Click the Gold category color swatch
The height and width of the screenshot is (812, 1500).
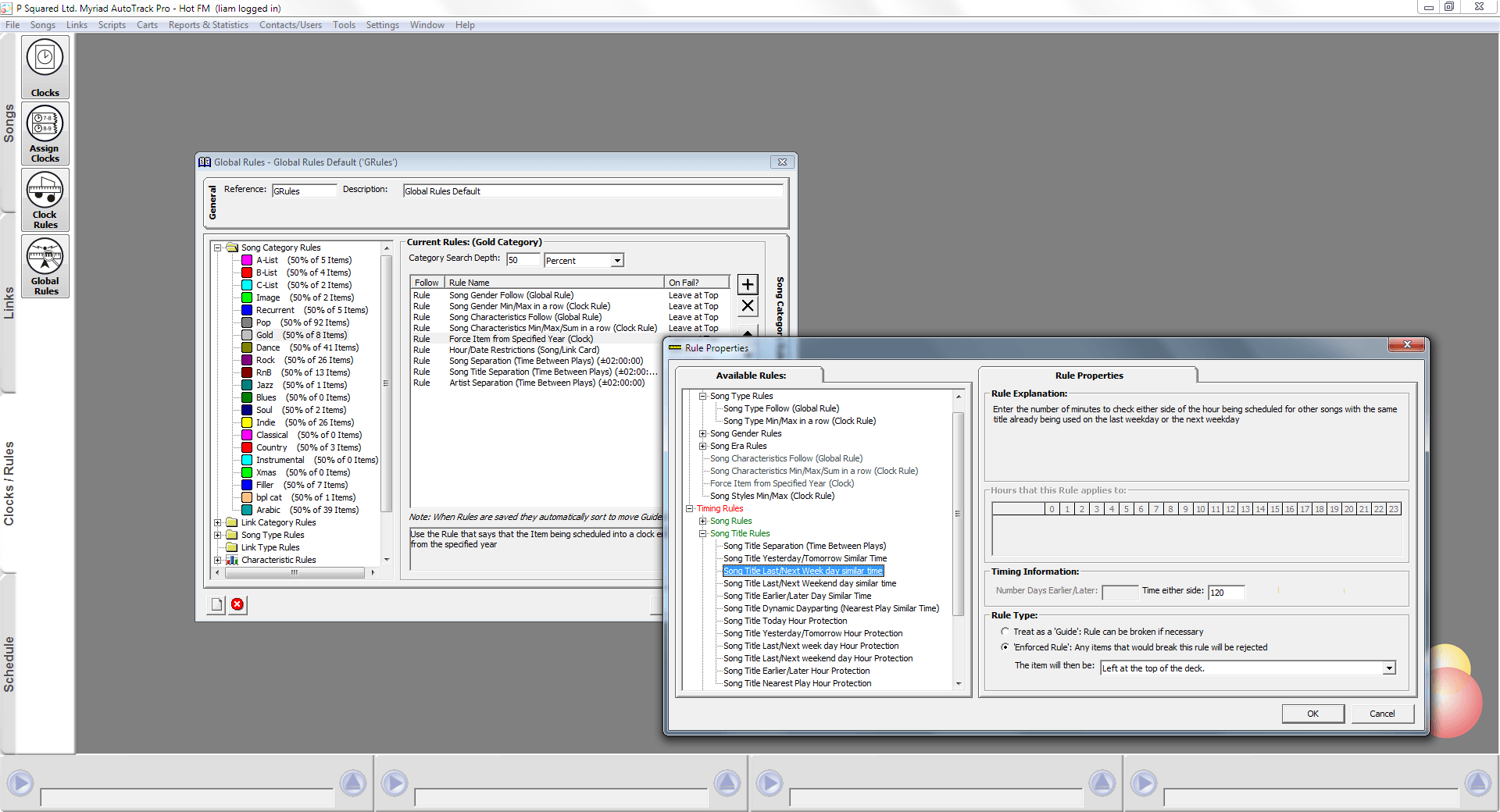(x=247, y=335)
